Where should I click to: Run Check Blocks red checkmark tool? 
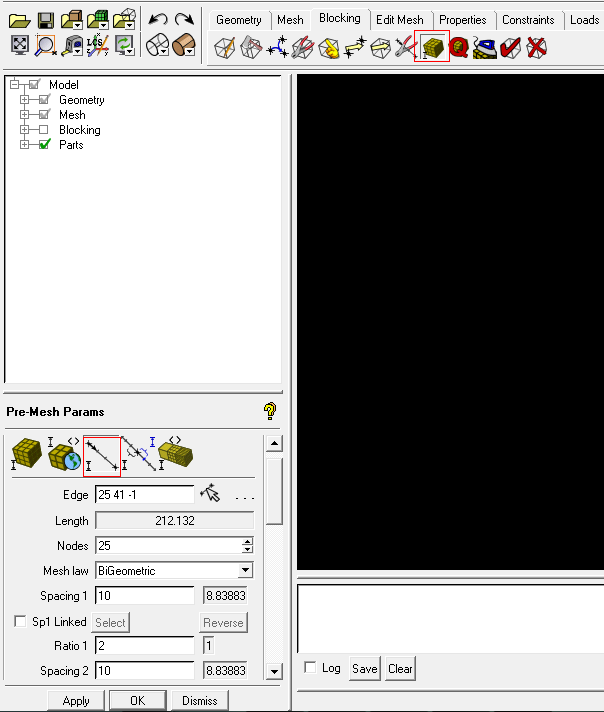(x=510, y=48)
